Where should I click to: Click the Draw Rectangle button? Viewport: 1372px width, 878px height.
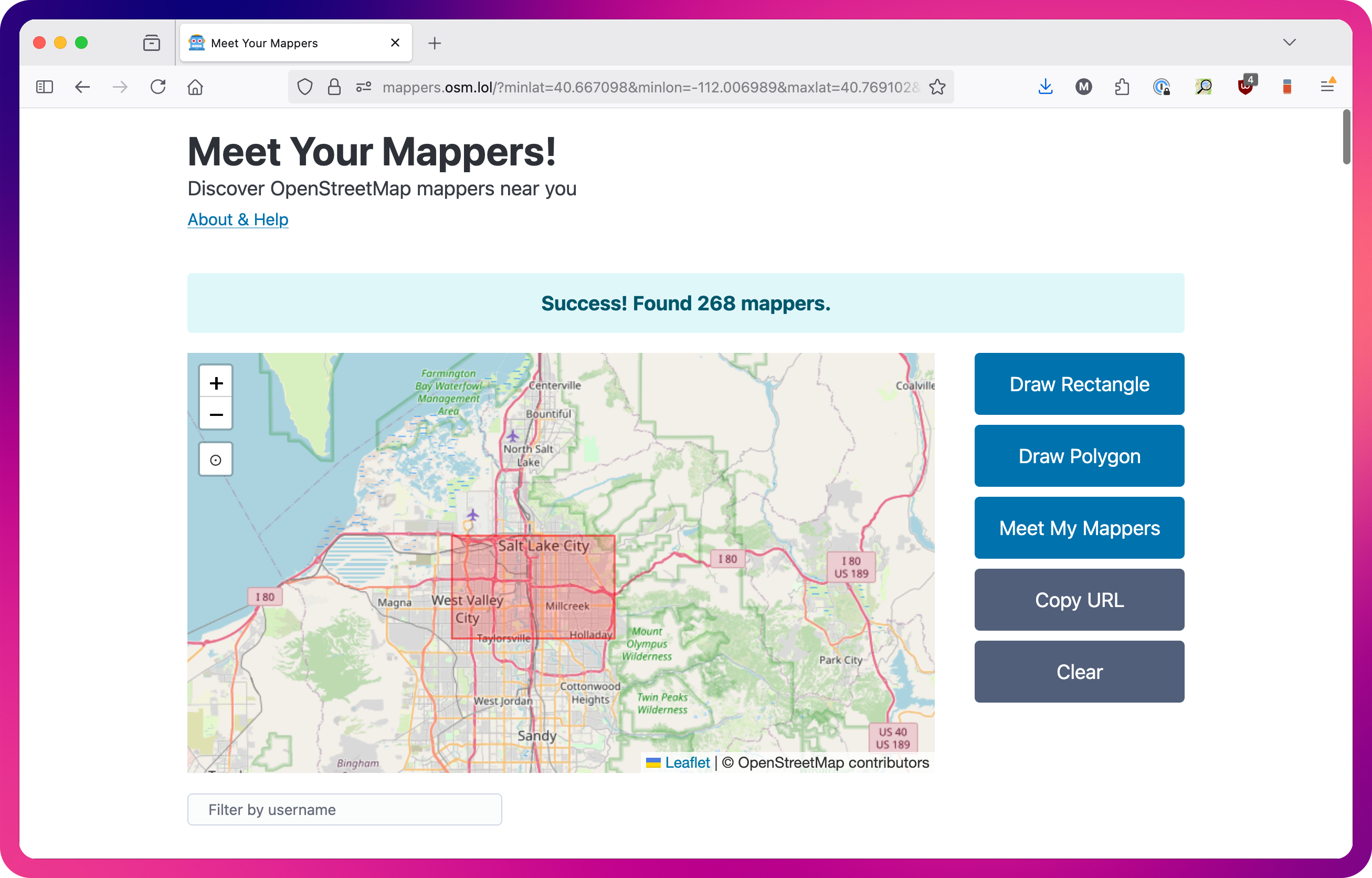(1079, 384)
